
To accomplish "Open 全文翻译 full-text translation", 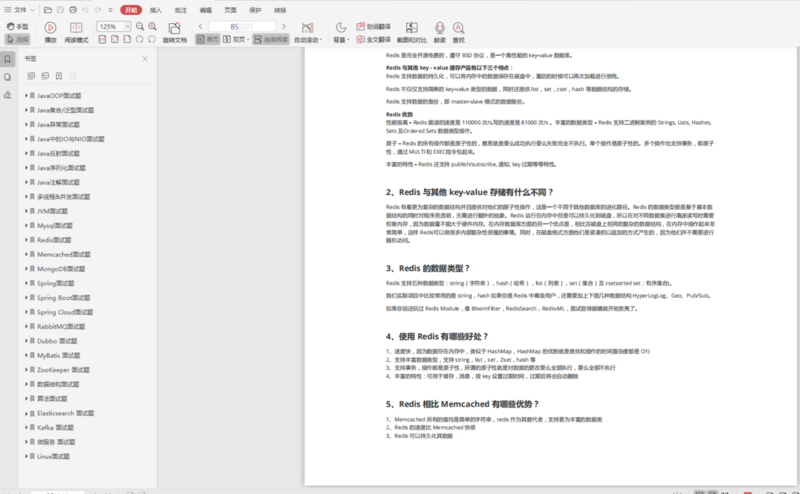I will (x=373, y=39).
